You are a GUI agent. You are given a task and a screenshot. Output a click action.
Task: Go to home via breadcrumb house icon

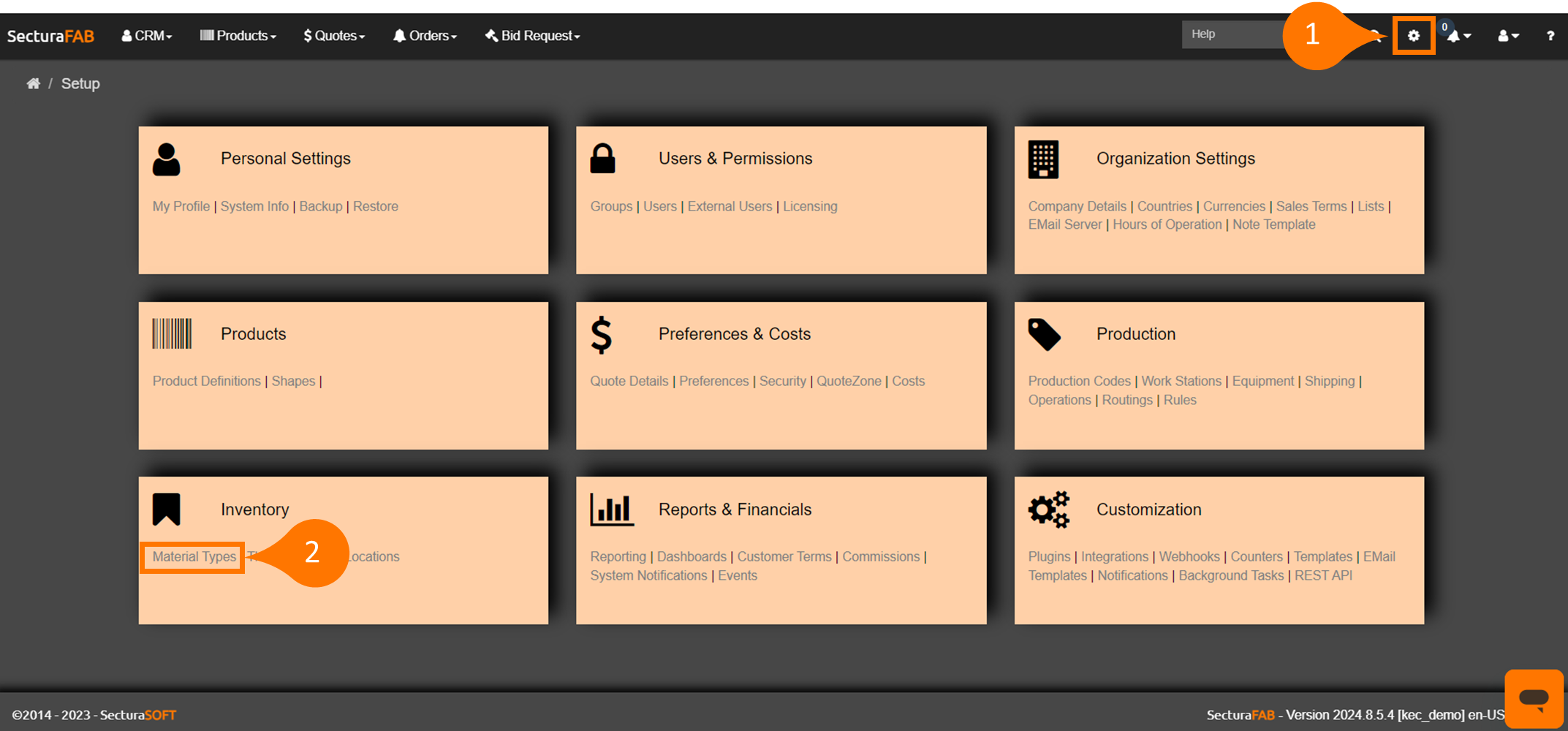click(x=34, y=83)
